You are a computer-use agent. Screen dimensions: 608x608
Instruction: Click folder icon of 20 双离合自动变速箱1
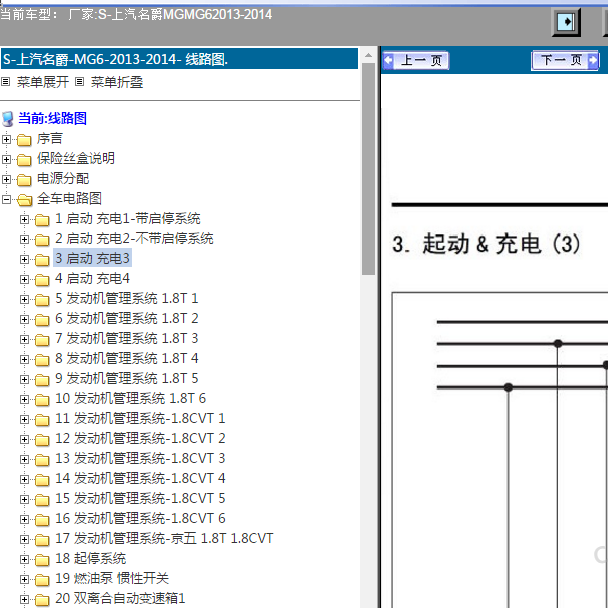point(42,599)
